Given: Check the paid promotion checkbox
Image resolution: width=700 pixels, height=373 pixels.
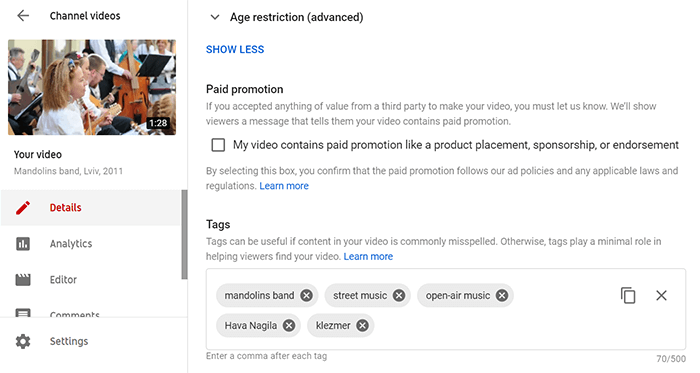Looking at the screenshot, I should (x=218, y=145).
